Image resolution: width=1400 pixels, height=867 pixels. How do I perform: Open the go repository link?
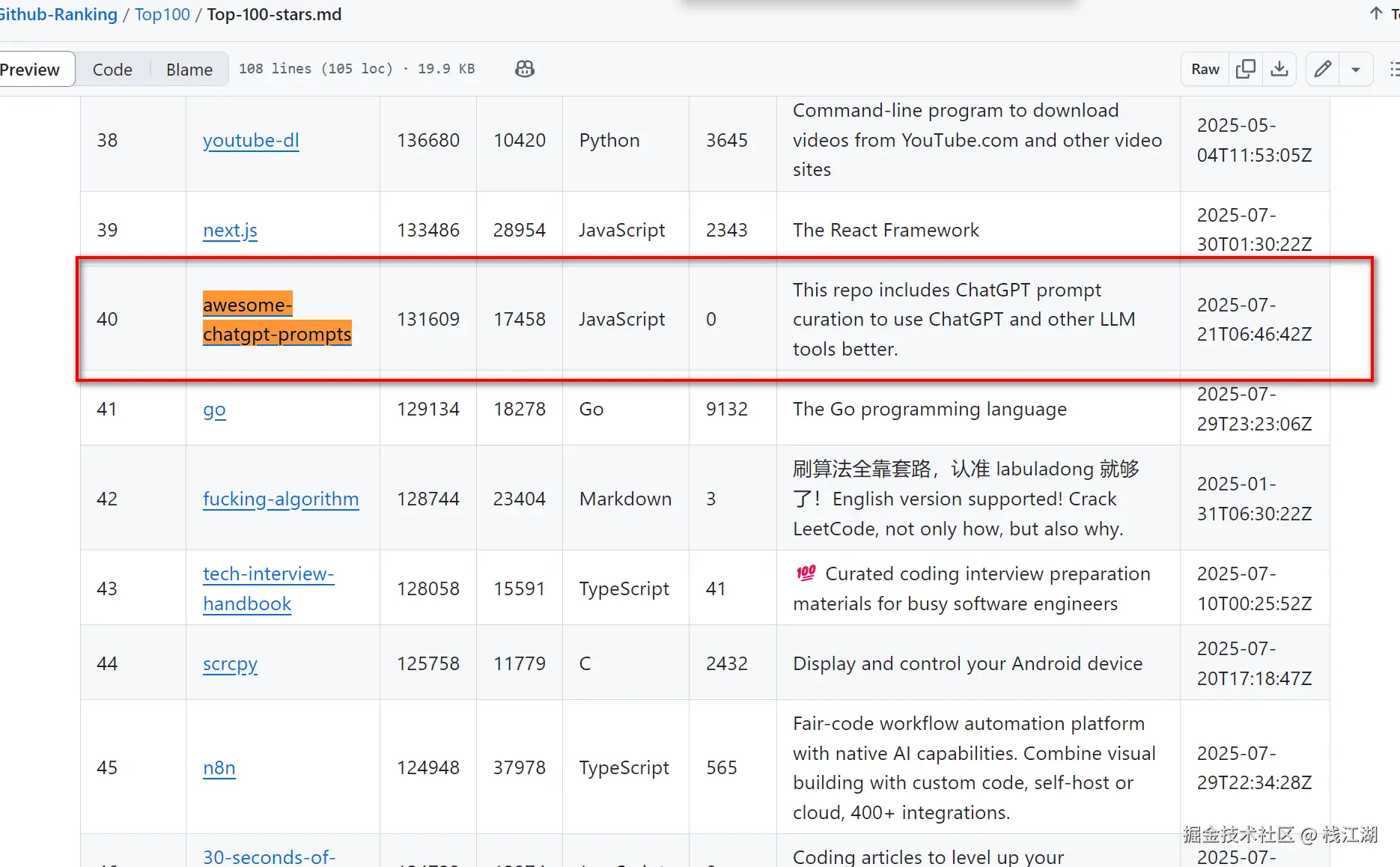tap(214, 410)
